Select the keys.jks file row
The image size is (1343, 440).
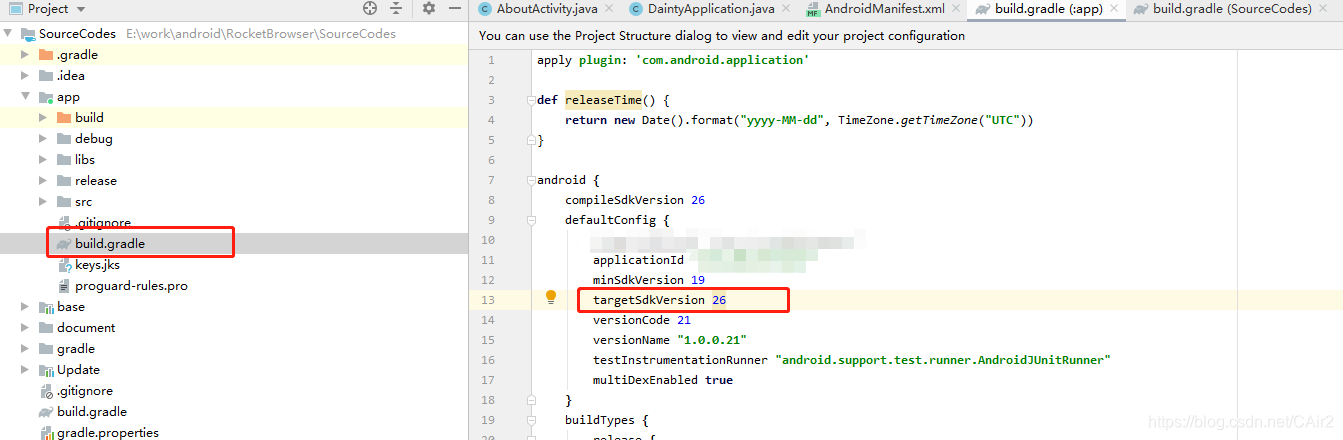pyautogui.click(x=234, y=265)
